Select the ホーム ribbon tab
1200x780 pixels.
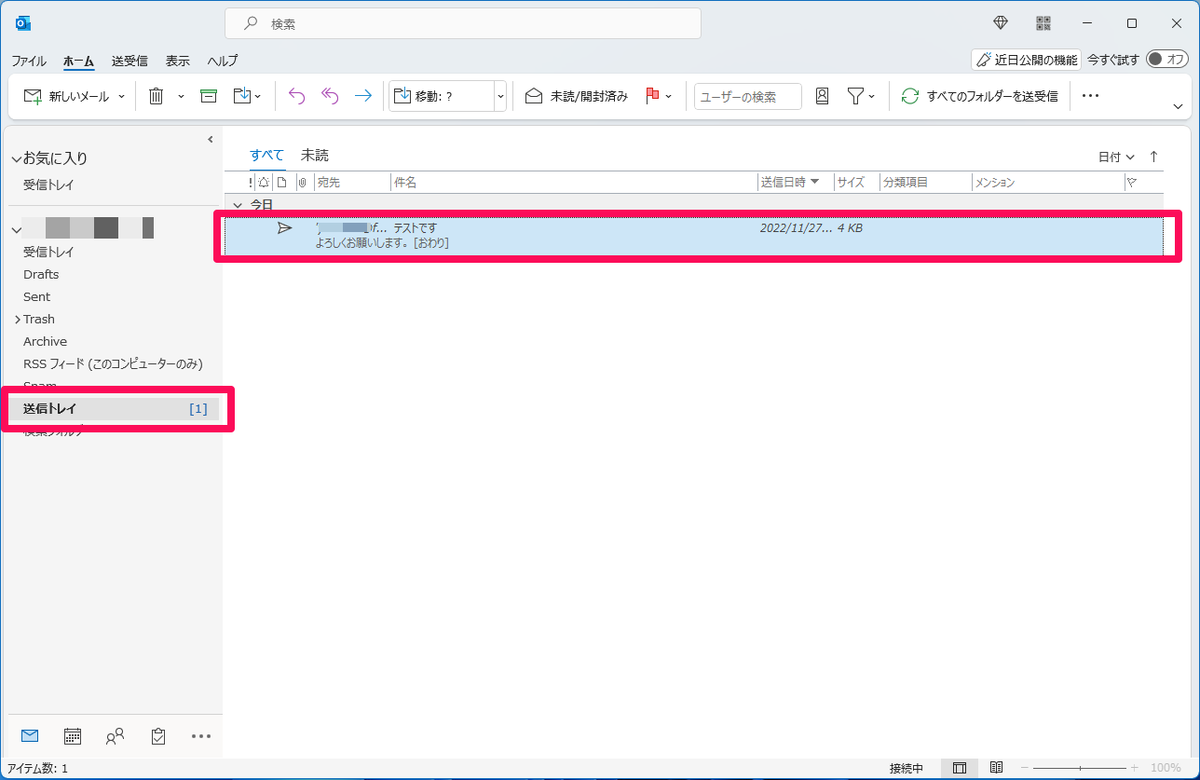(x=79, y=60)
